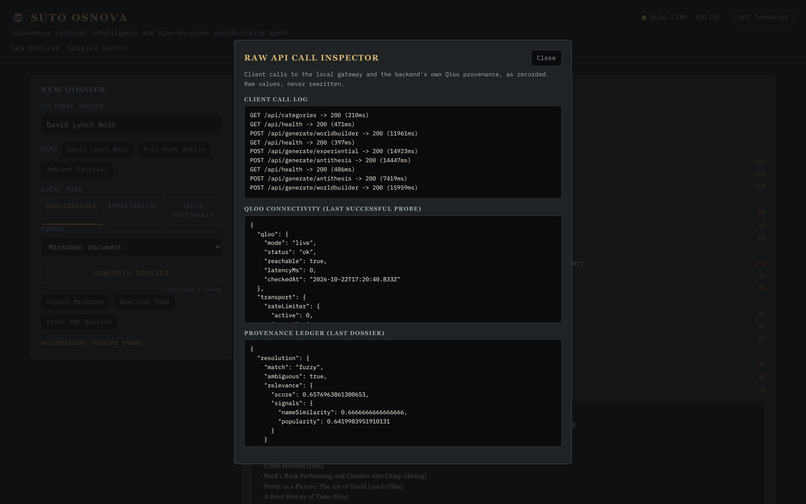Click the nameSimilarity value line

tap(342, 412)
